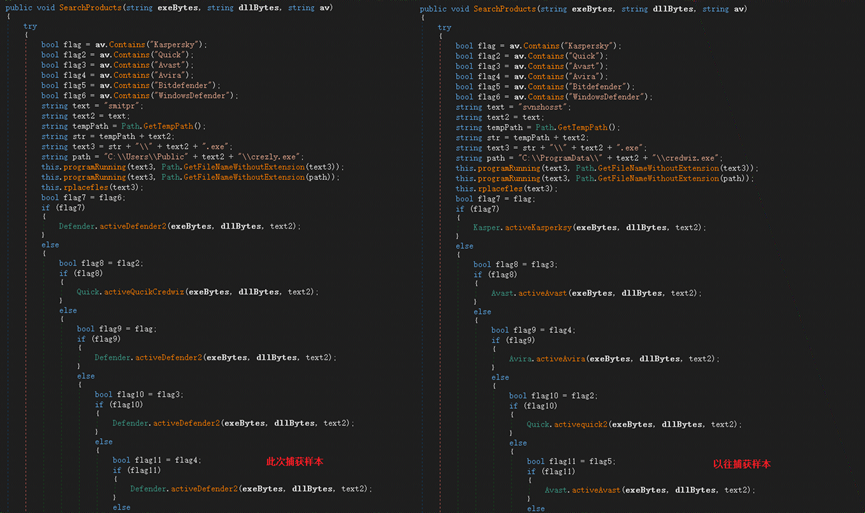The width and height of the screenshot is (865, 513).
Task: Click 'bool flag10 = flag2' in right pane
Action: 553,396
